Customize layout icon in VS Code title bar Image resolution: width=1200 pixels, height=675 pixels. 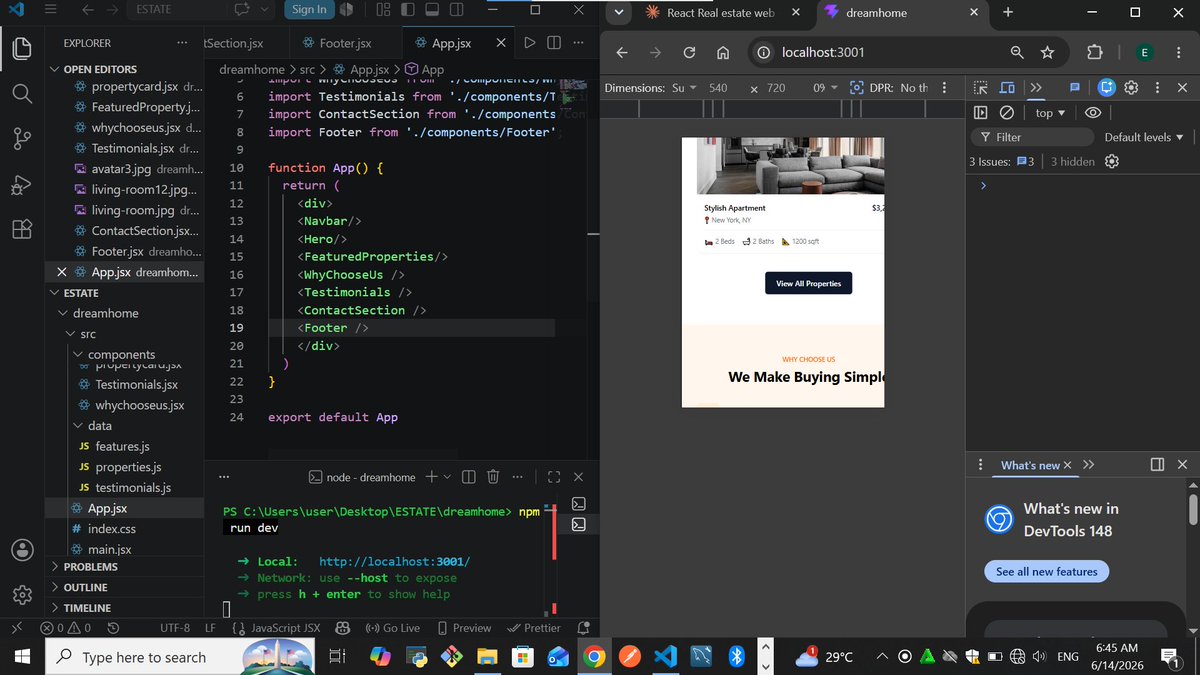383,9
